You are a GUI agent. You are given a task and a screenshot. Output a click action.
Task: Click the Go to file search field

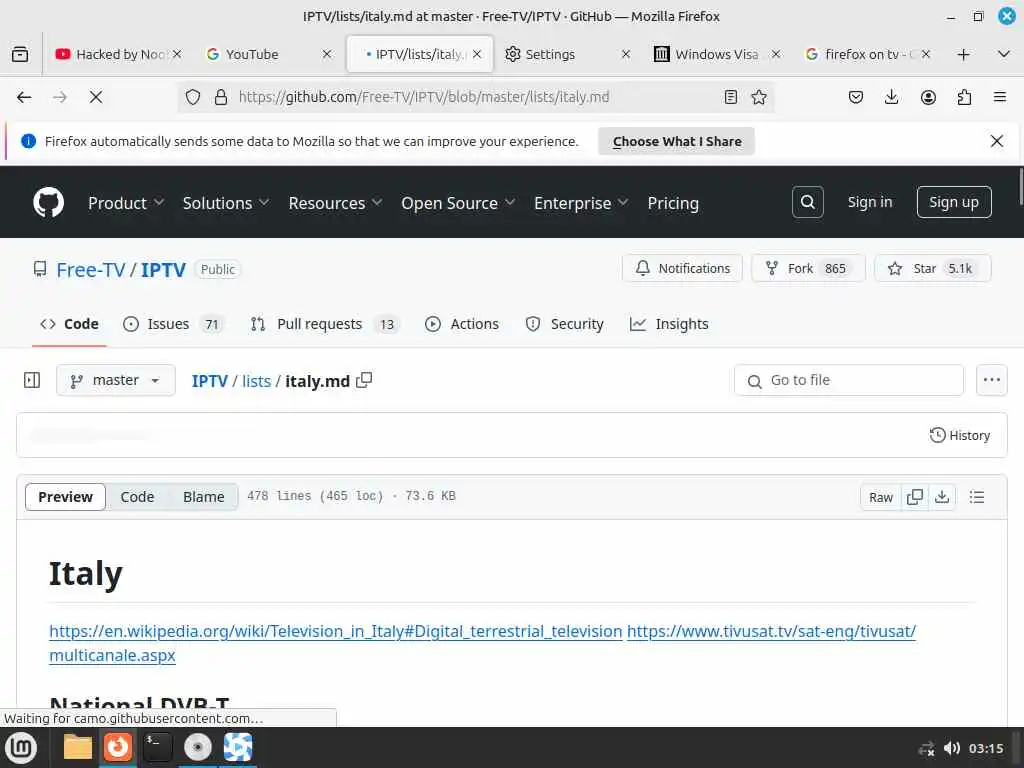click(x=848, y=380)
